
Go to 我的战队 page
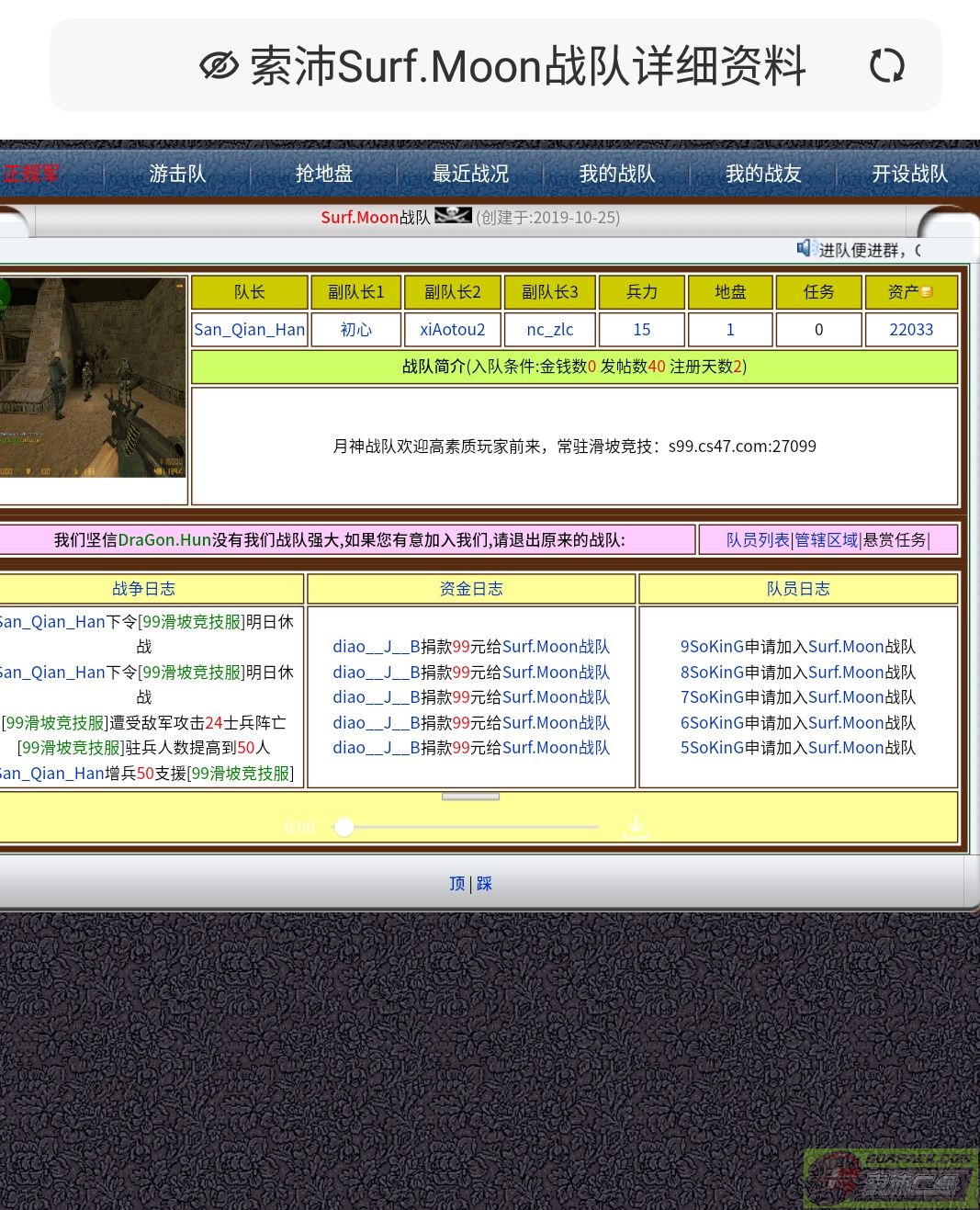tap(616, 173)
